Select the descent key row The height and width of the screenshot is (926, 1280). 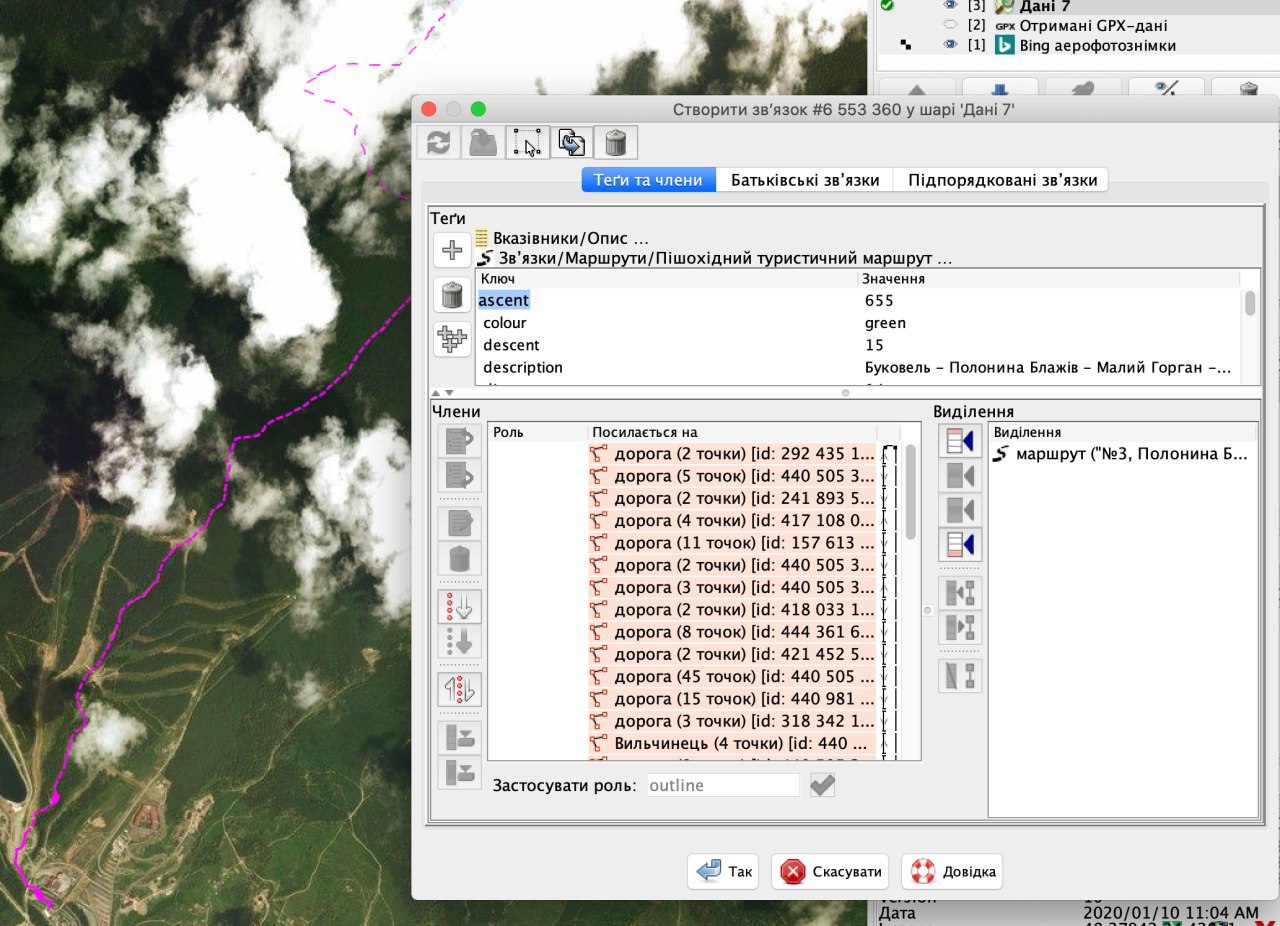[x=667, y=345]
